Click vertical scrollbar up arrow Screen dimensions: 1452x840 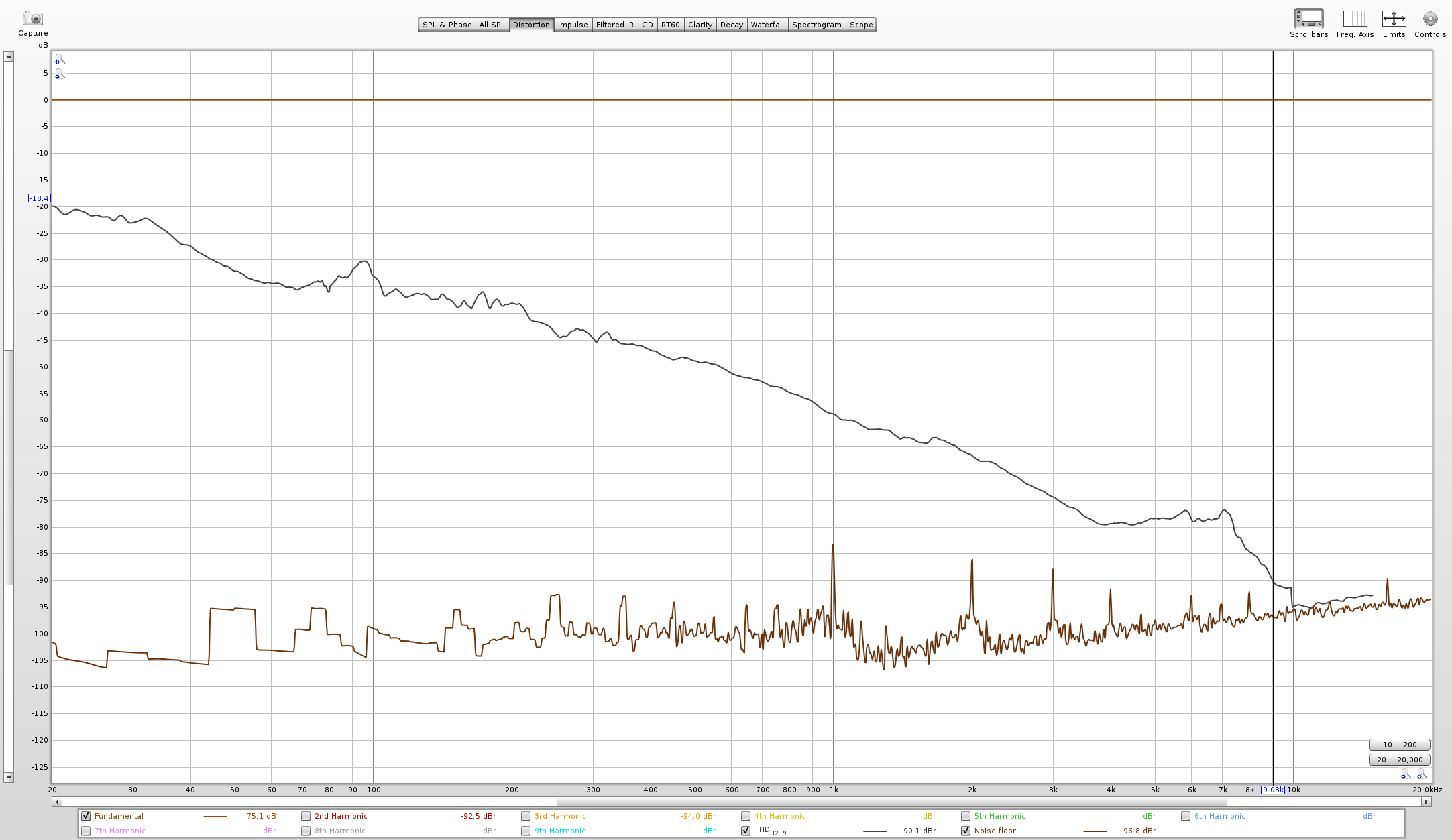coord(9,56)
